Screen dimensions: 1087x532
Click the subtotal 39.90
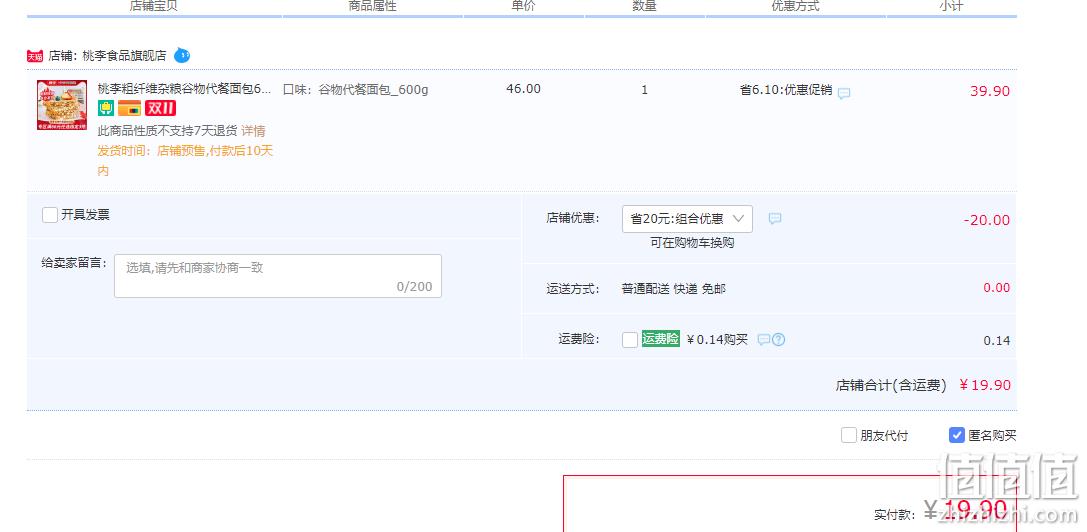[x=990, y=91]
